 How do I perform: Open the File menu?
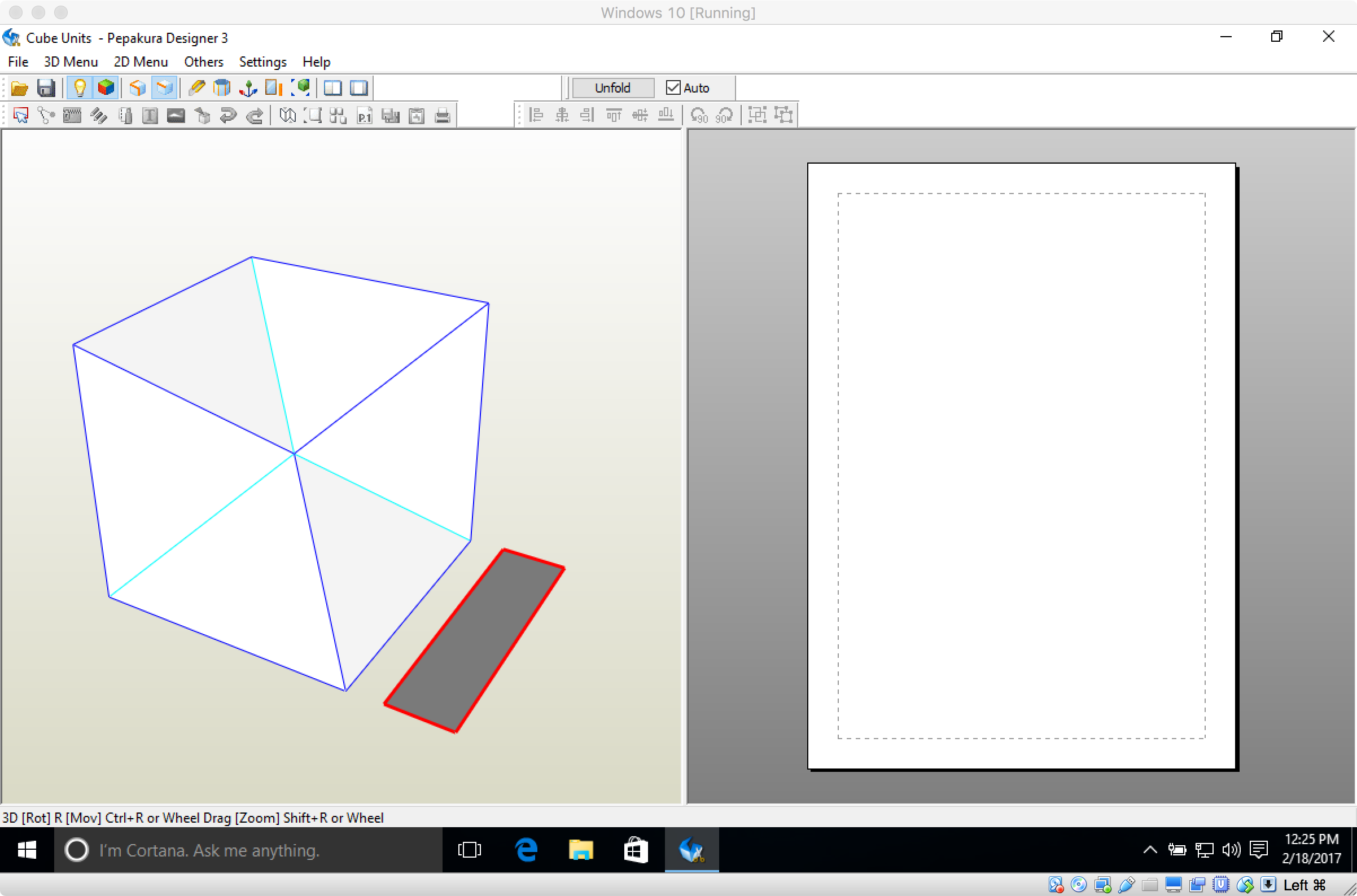coord(18,62)
